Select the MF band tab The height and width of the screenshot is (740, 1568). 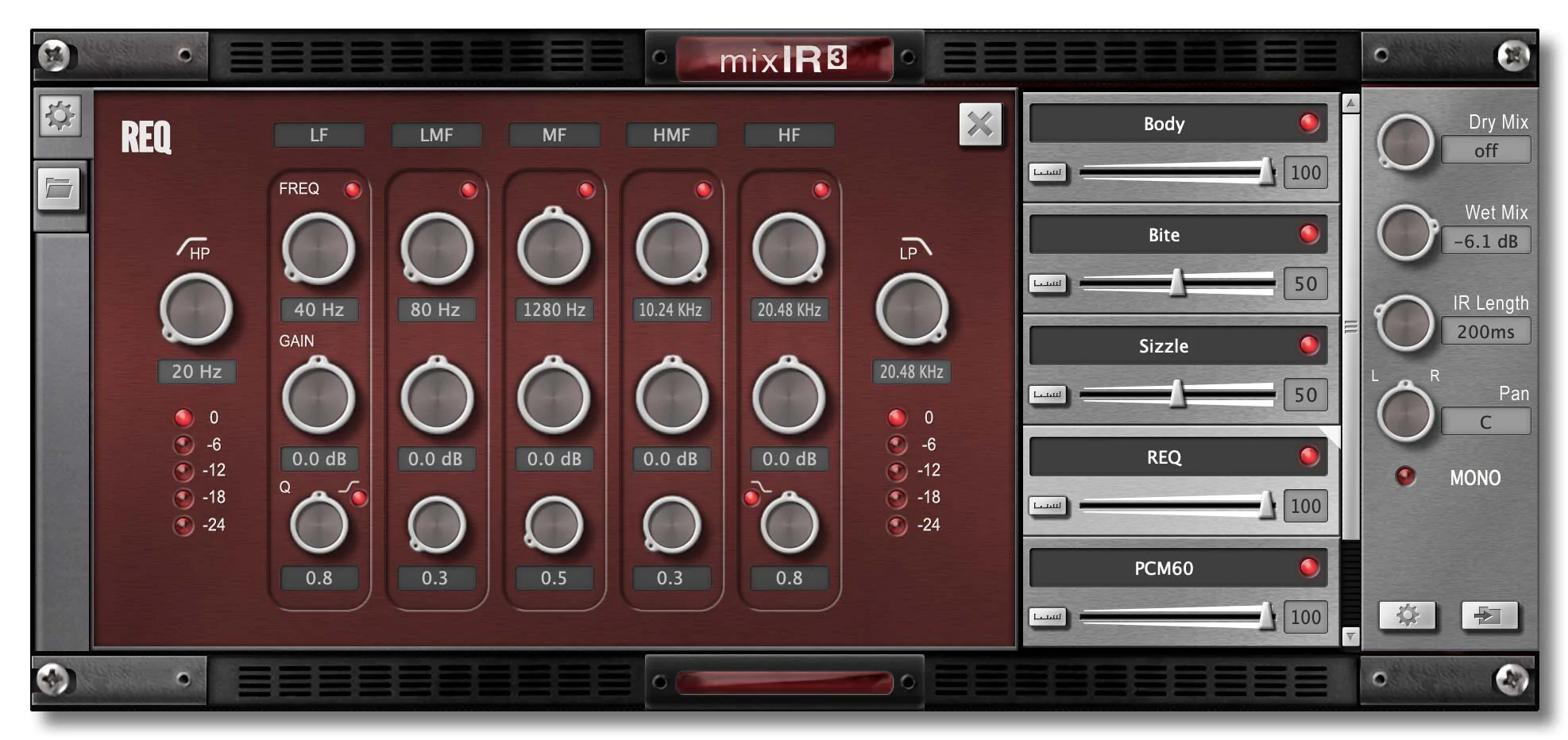[554, 135]
